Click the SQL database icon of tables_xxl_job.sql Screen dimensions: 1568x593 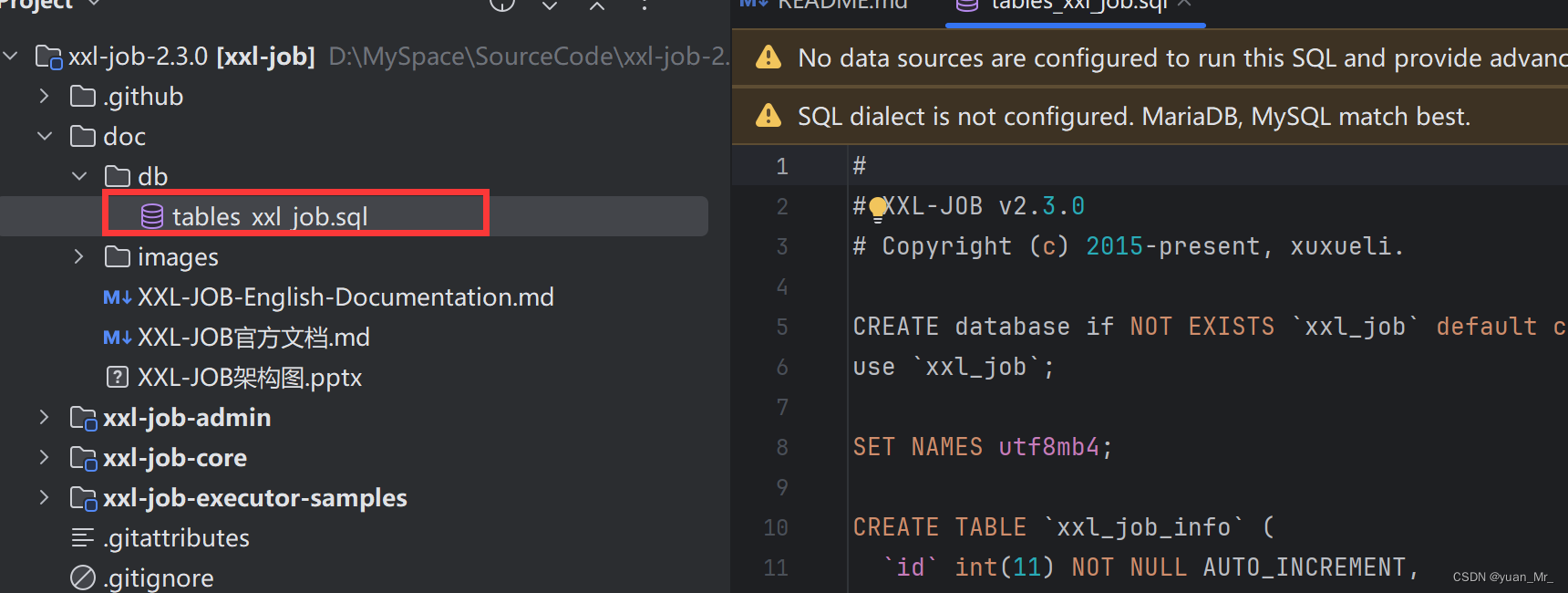(x=152, y=216)
